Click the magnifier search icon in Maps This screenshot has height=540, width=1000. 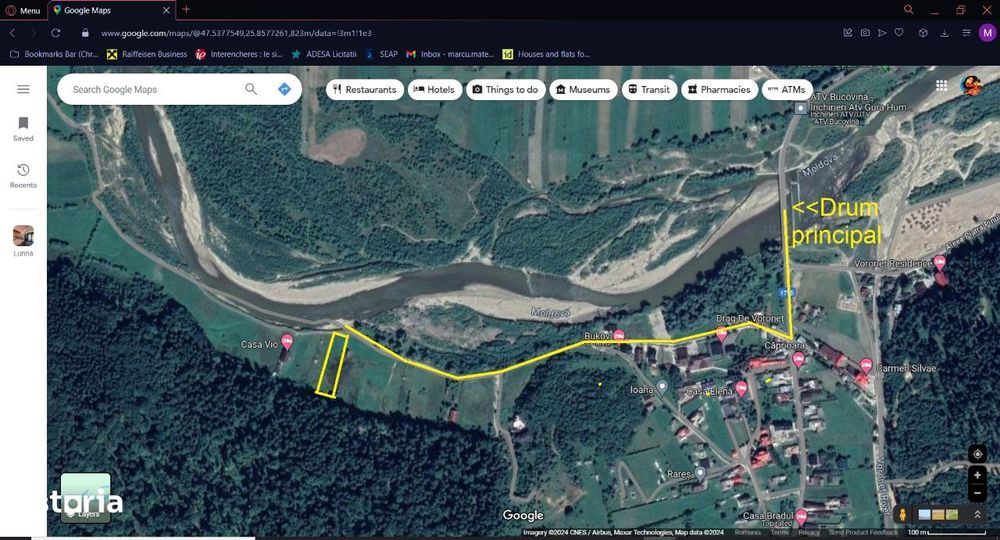pos(251,89)
